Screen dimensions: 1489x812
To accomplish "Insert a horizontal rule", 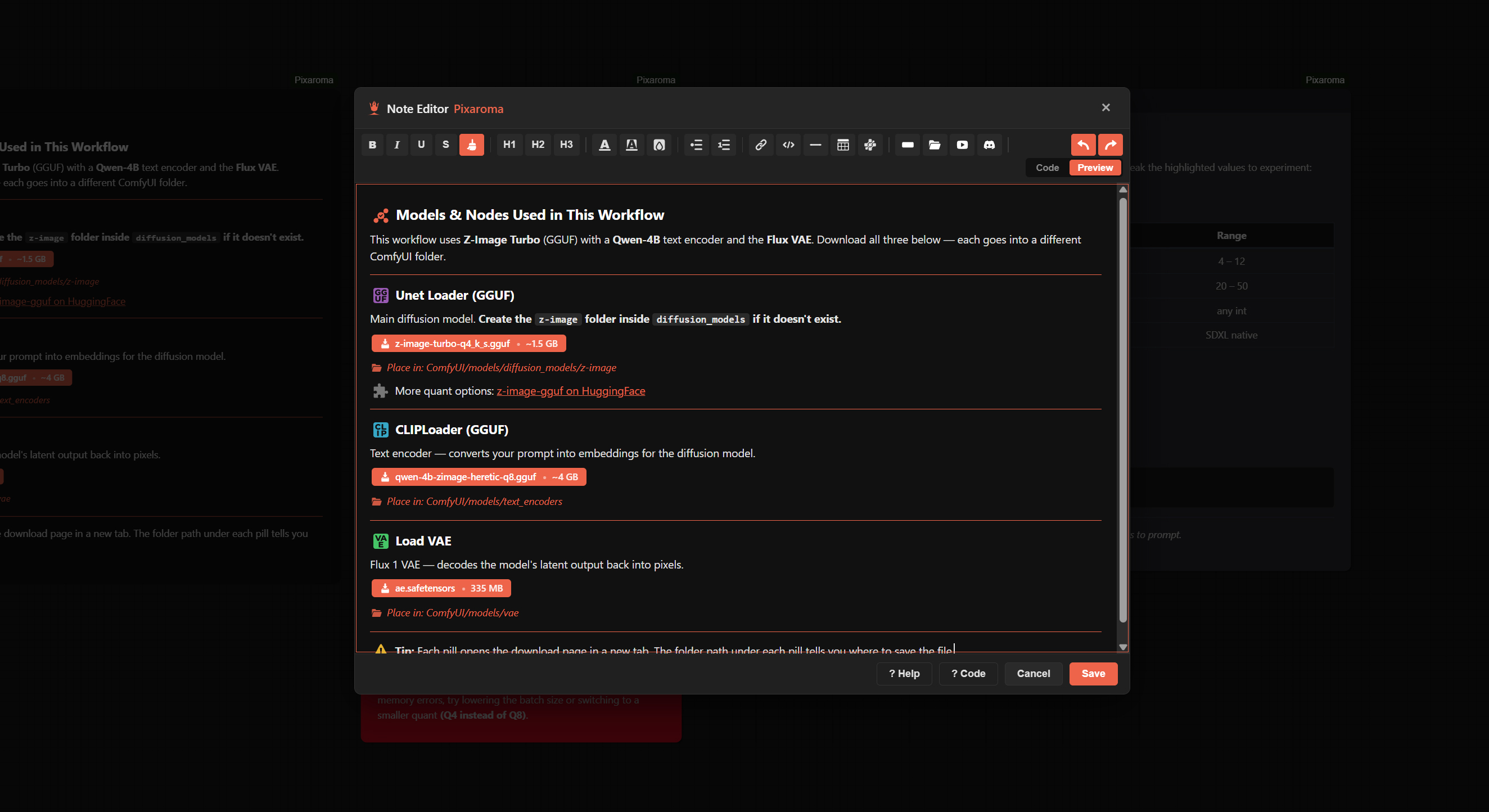I will click(815, 145).
